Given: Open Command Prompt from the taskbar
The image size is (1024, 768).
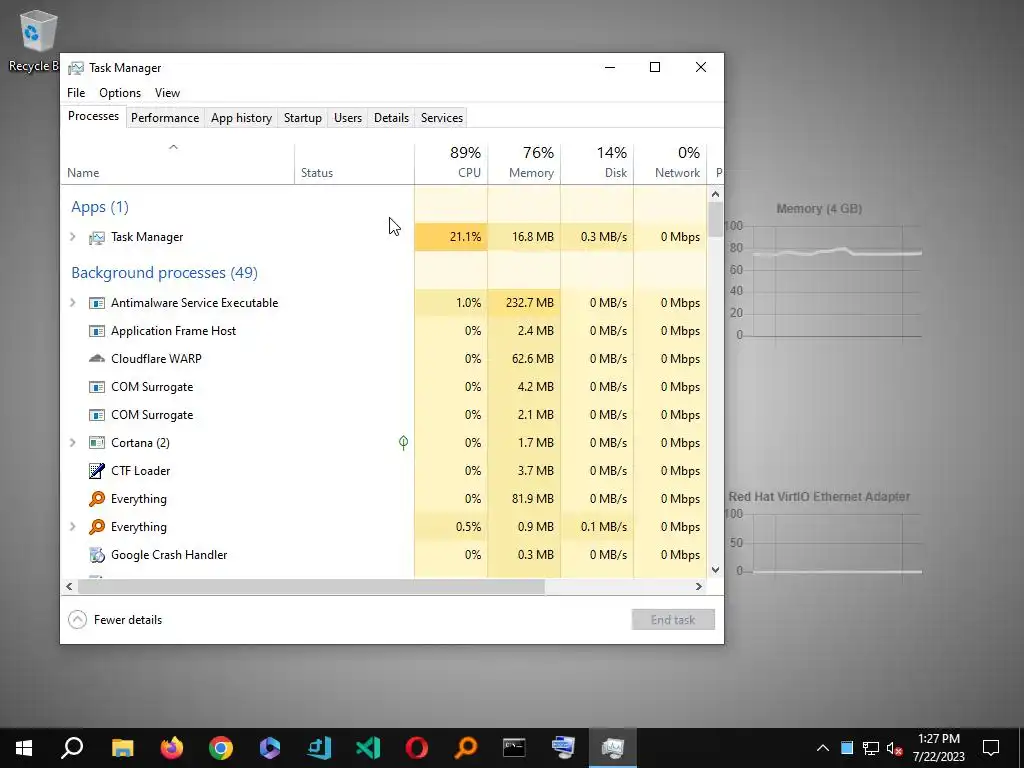Looking at the screenshot, I should pos(514,748).
